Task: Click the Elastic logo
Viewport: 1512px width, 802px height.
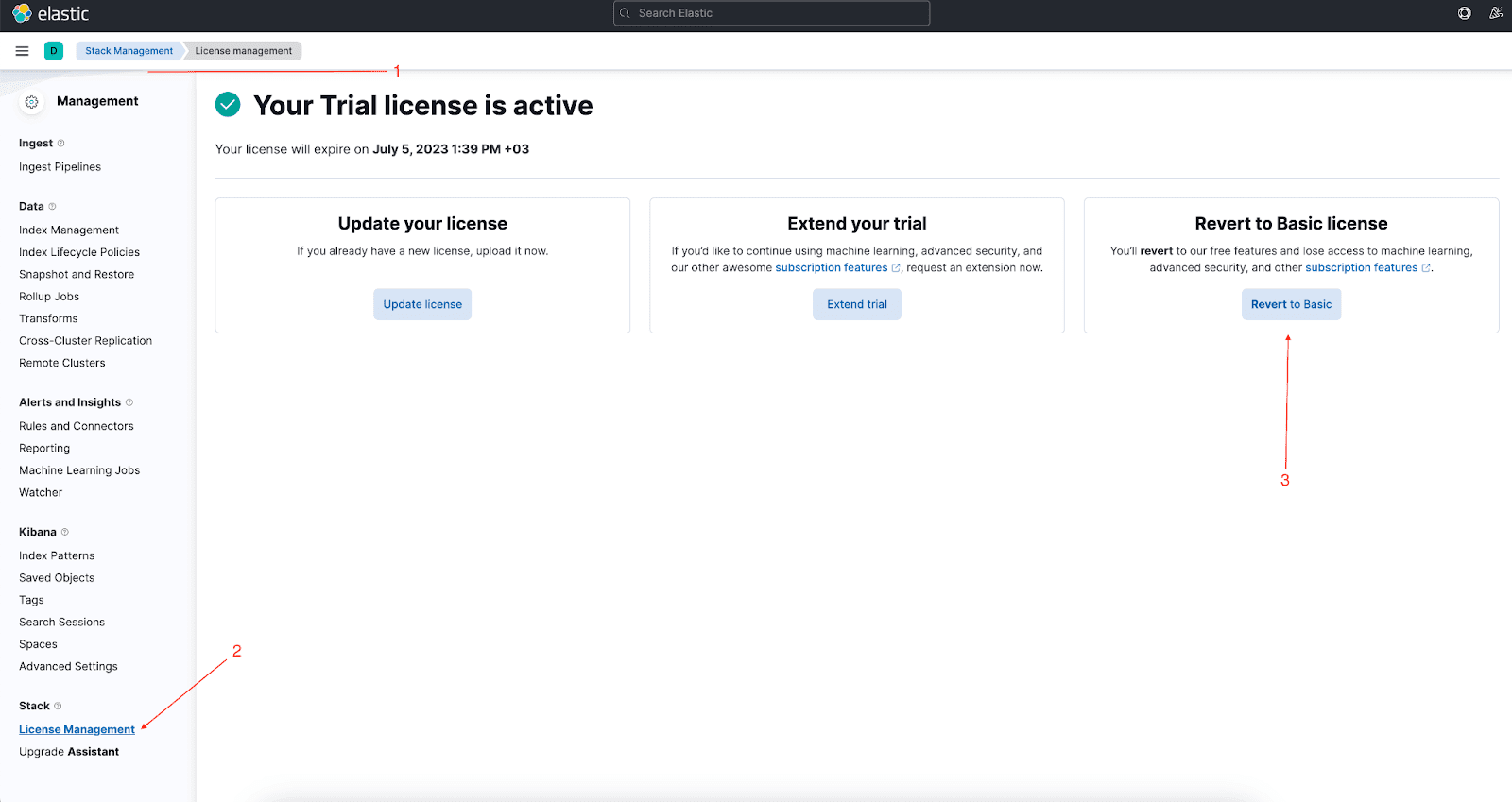Action: click(50, 13)
